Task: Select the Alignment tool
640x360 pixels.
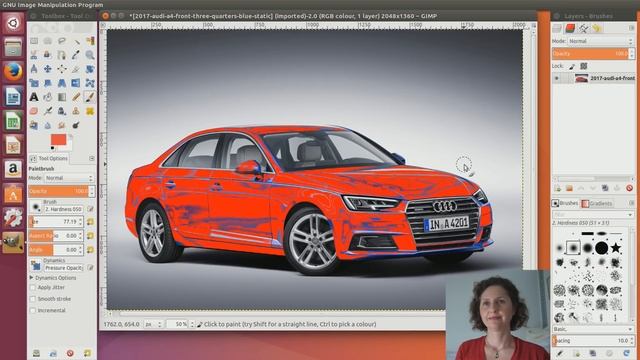Action: point(62,69)
